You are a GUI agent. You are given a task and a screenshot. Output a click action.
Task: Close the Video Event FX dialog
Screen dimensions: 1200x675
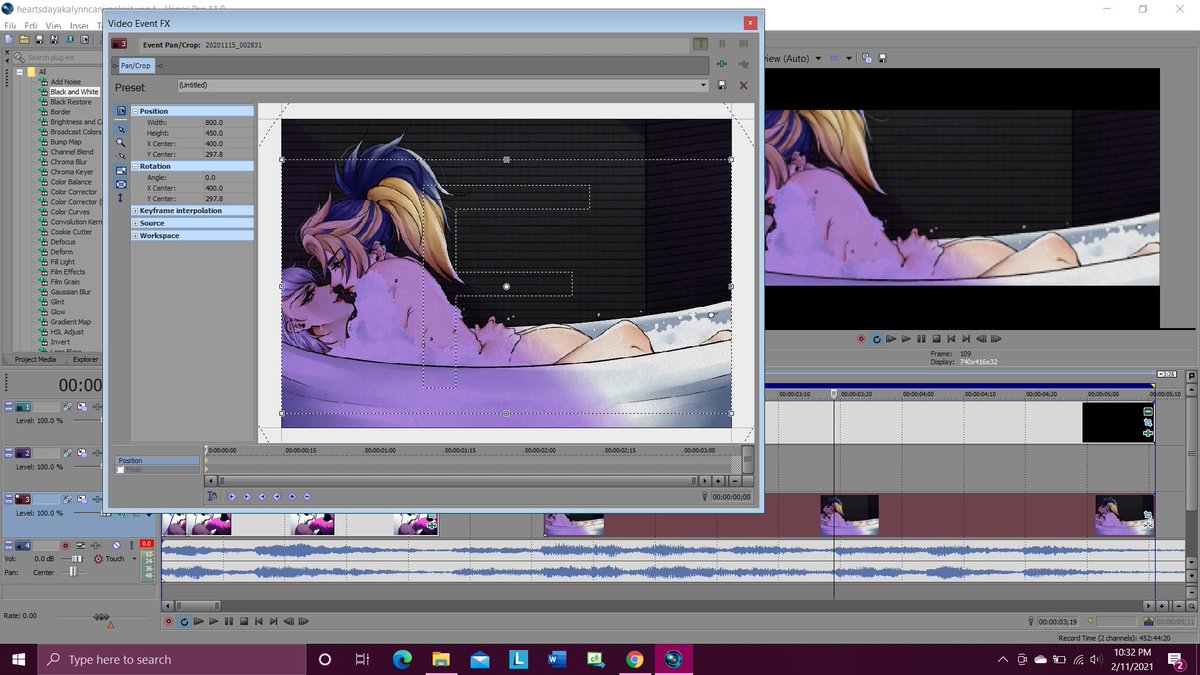(x=749, y=23)
